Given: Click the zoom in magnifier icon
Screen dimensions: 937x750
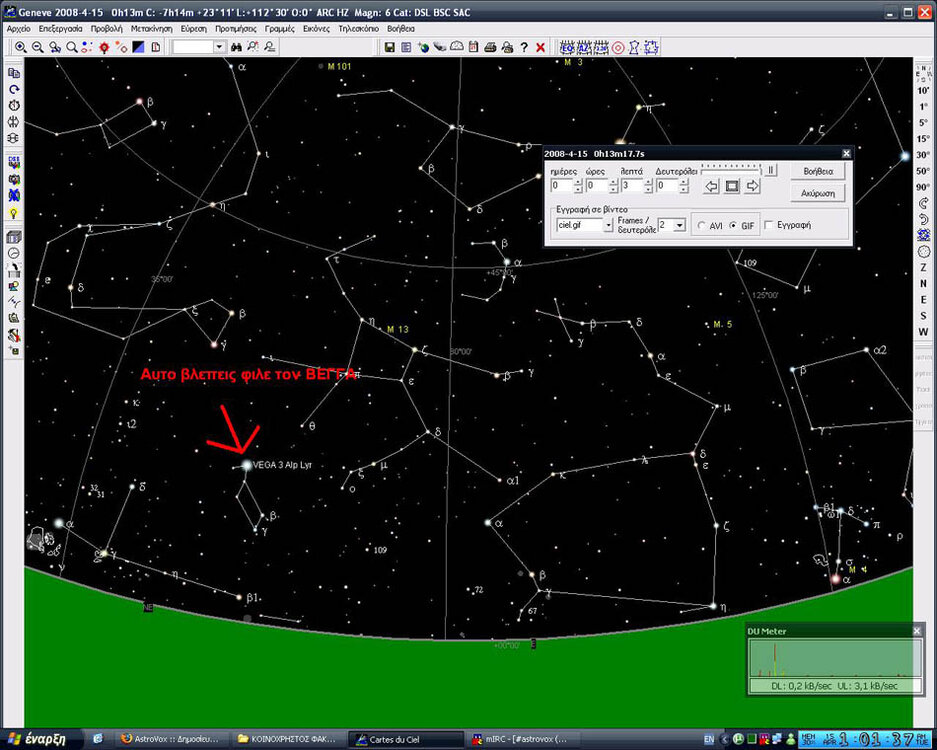Looking at the screenshot, I should (21, 47).
